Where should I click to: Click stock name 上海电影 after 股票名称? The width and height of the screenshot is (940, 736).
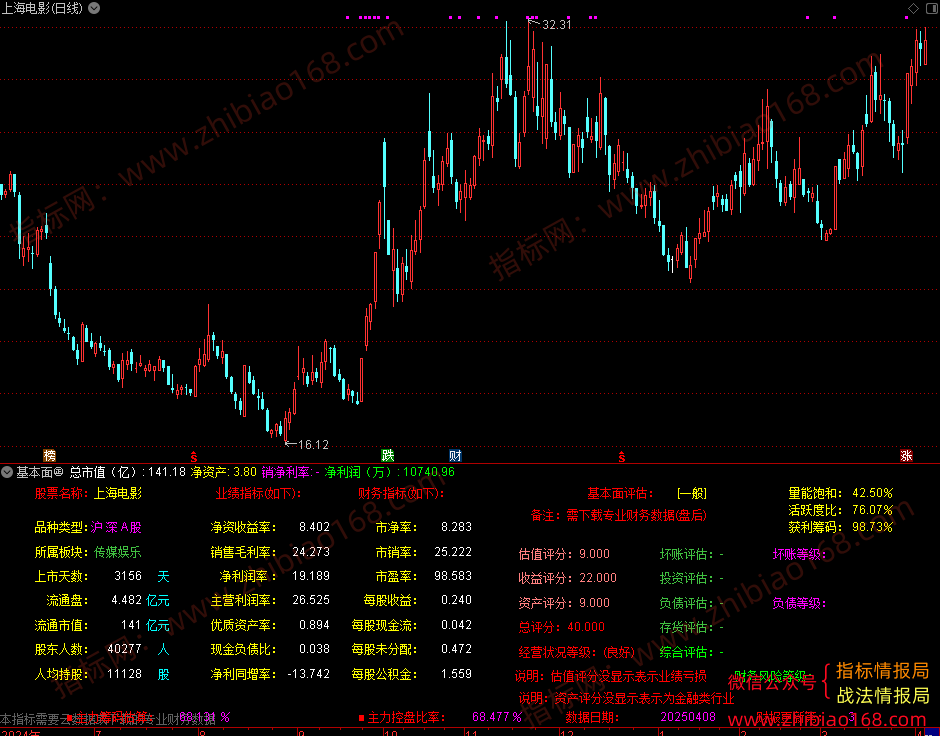(x=118, y=493)
